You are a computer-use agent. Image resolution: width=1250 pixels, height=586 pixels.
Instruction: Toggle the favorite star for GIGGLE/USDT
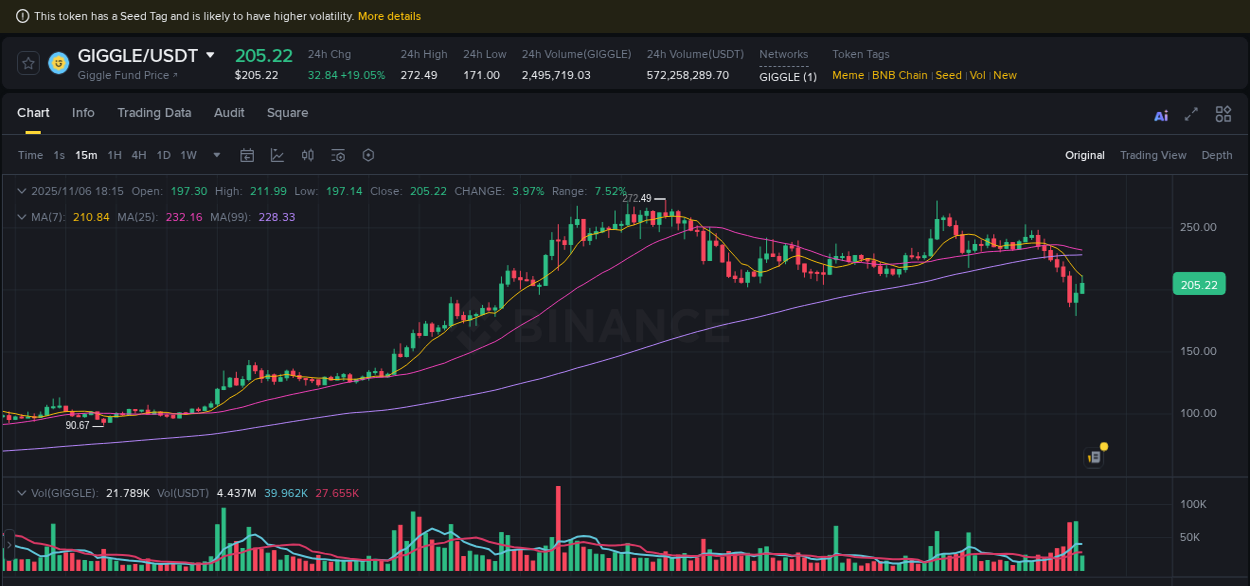coord(27,62)
